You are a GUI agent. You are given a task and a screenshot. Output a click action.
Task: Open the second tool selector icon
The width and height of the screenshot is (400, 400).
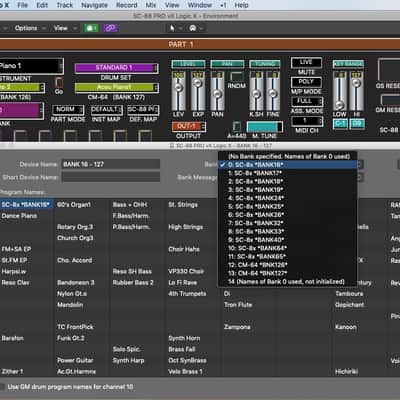(x=193, y=28)
